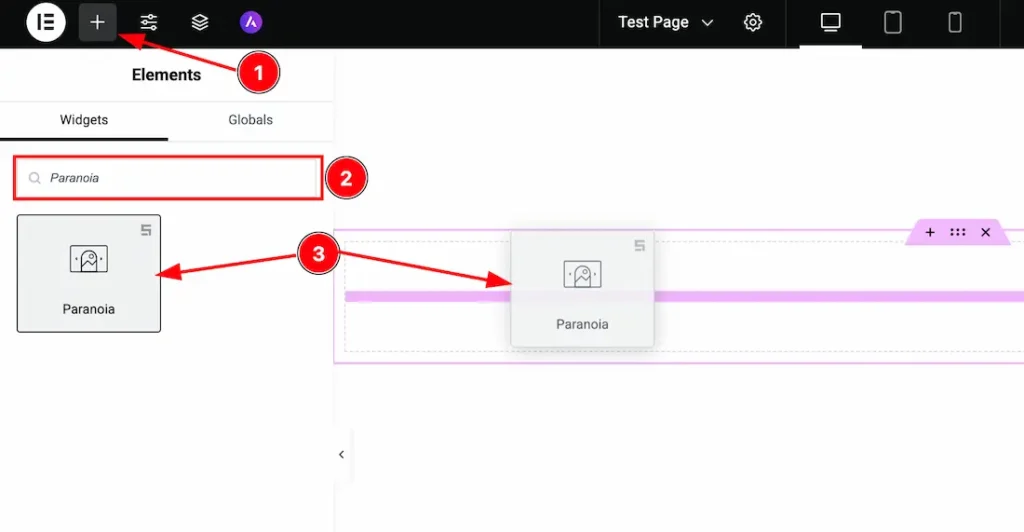Click the Elementor logo icon

click(46, 22)
